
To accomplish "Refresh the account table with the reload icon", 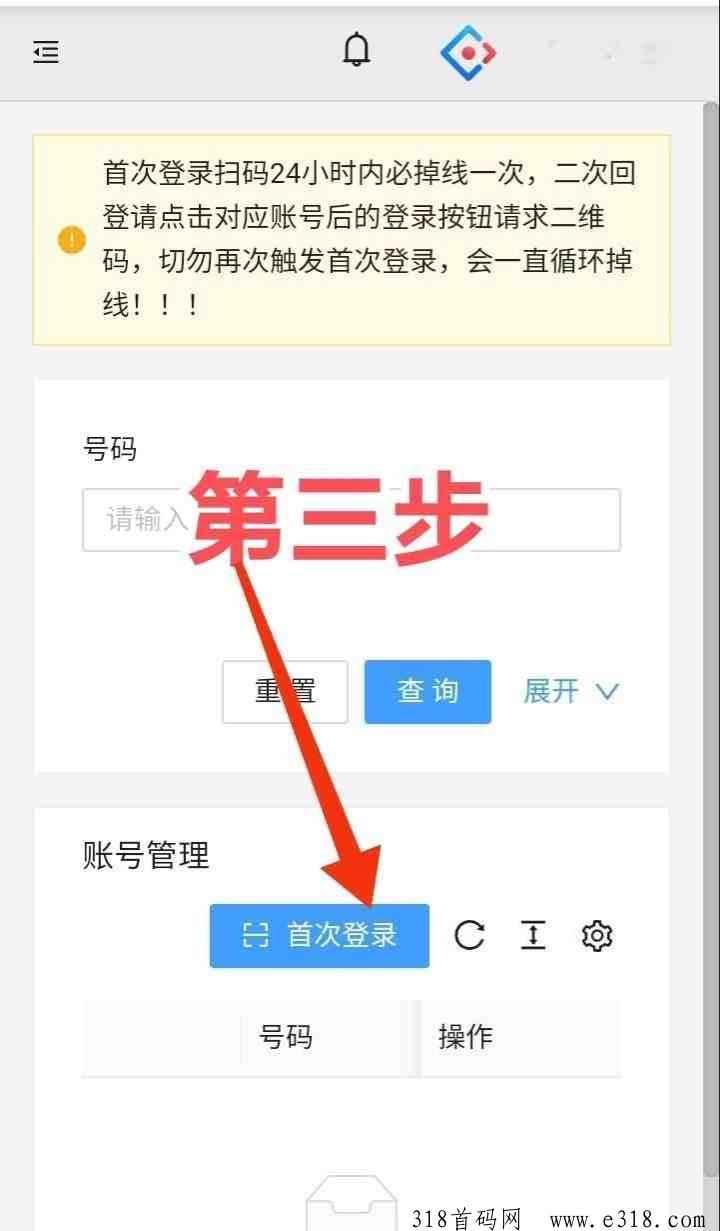I will pos(469,936).
